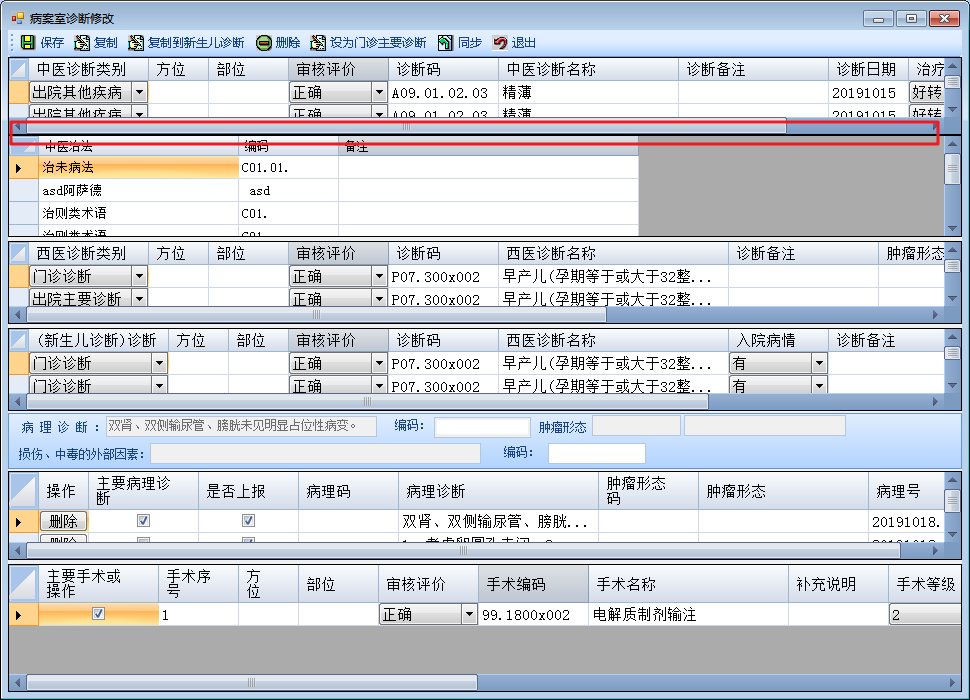This screenshot has height=700, width=970.
Task: Click 好转 button in first 中医诊断 row
Action: click(x=926, y=93)
